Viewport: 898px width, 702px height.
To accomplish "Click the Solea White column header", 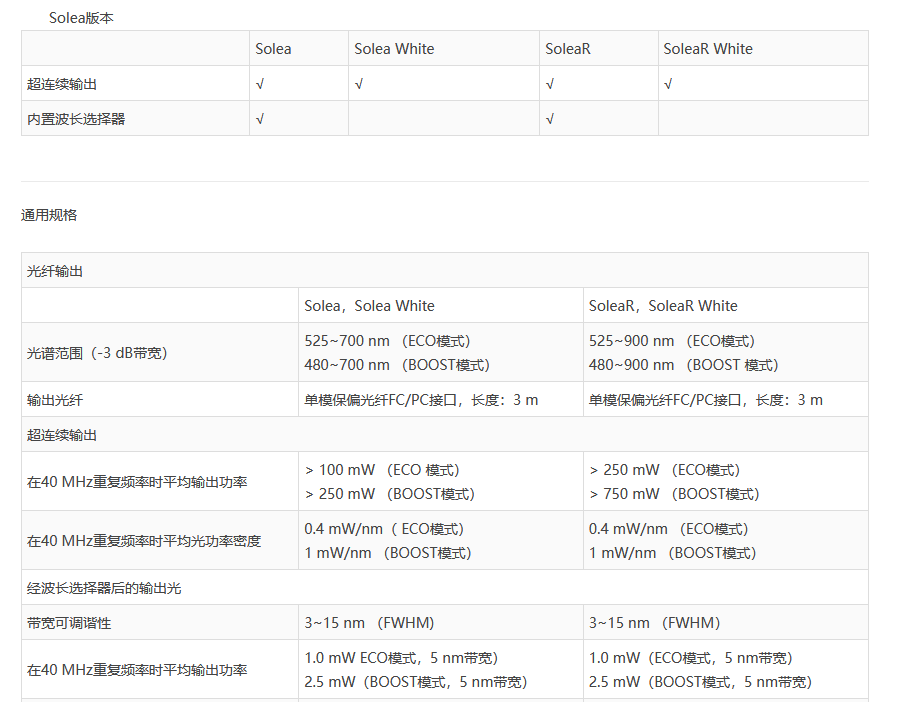I will coord(394,49).
